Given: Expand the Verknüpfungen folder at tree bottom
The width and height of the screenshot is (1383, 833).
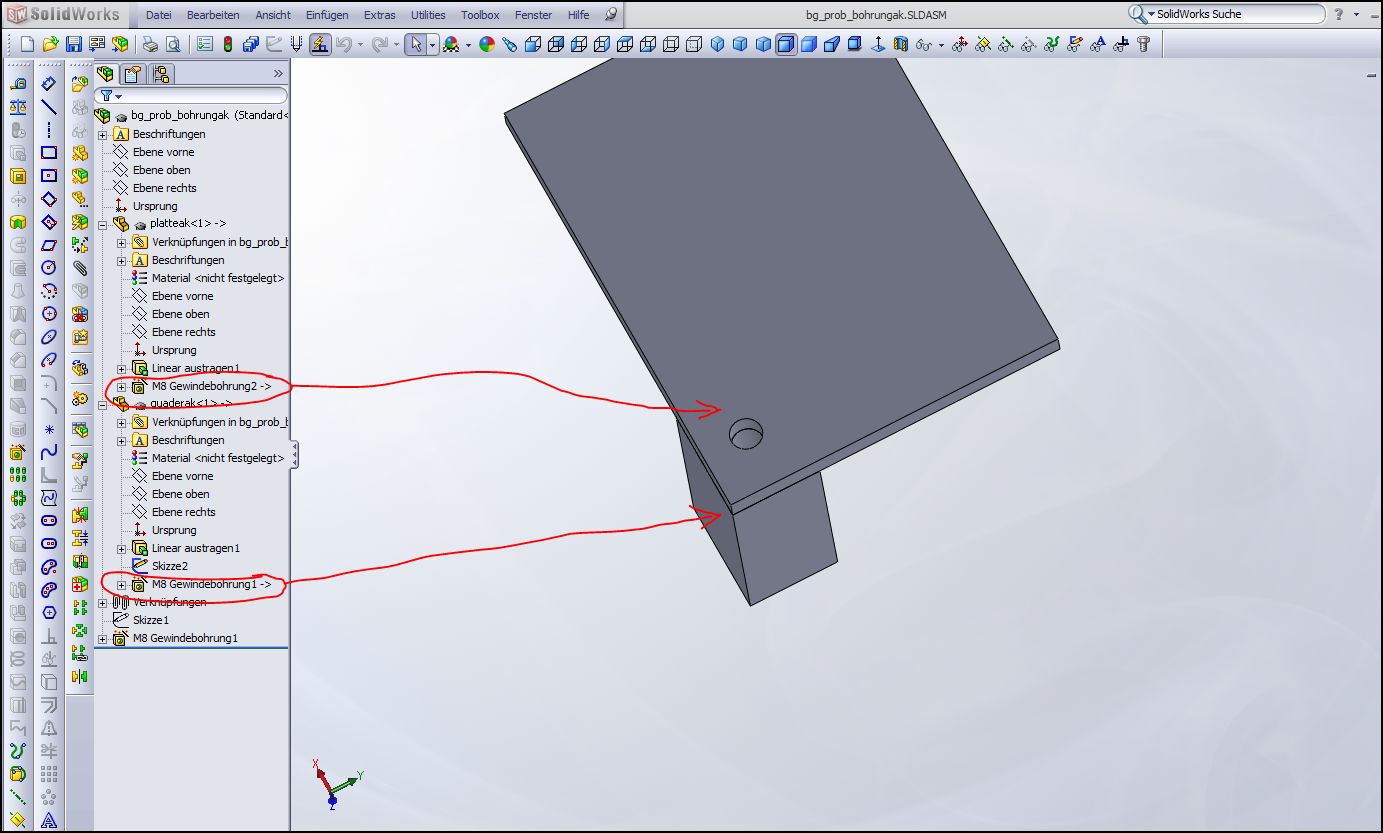Looking at the screenshot, I should tap(103, 603).
